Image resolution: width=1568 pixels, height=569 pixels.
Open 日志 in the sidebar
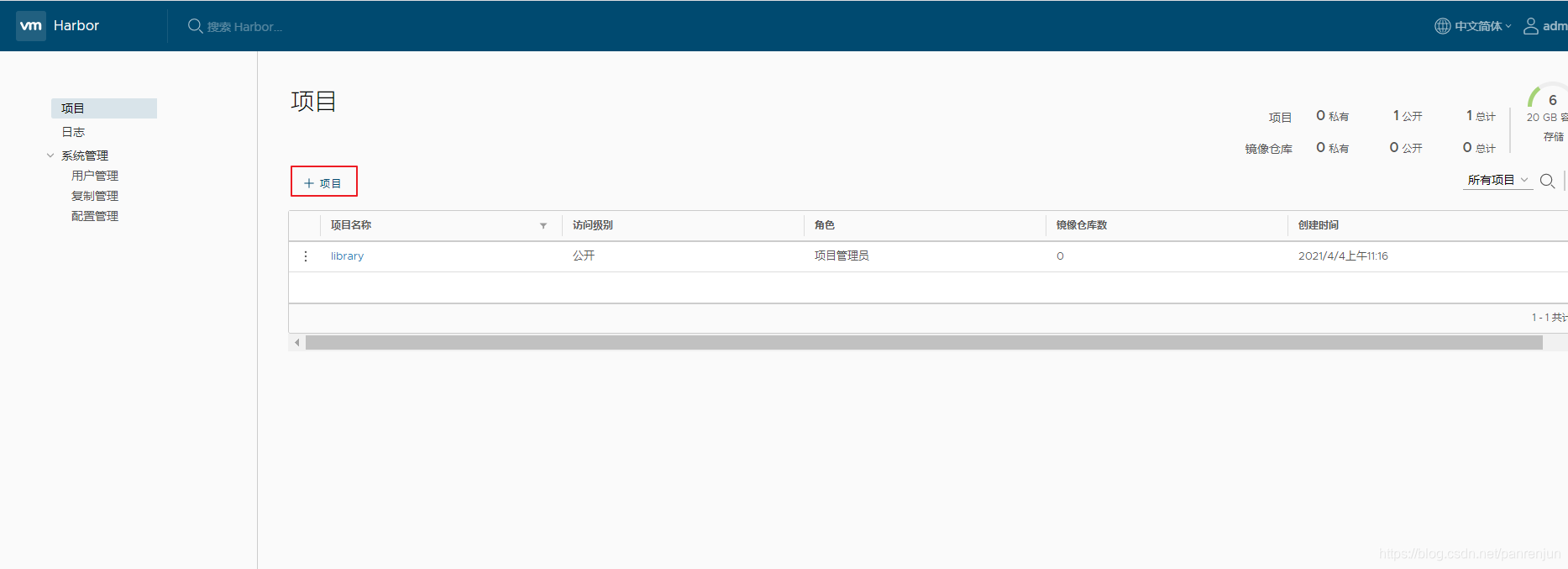click(73, 132)
